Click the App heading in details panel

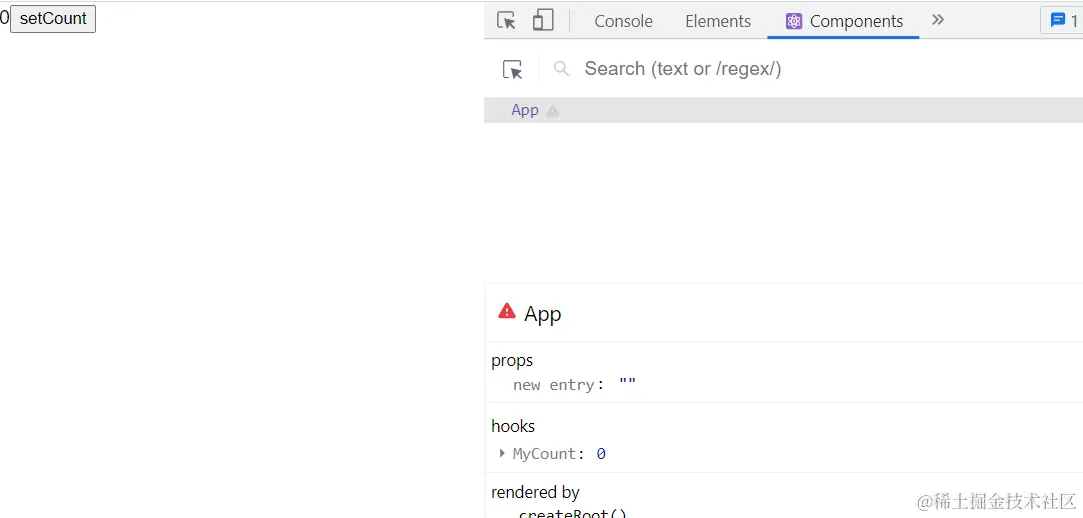(543, 314)
